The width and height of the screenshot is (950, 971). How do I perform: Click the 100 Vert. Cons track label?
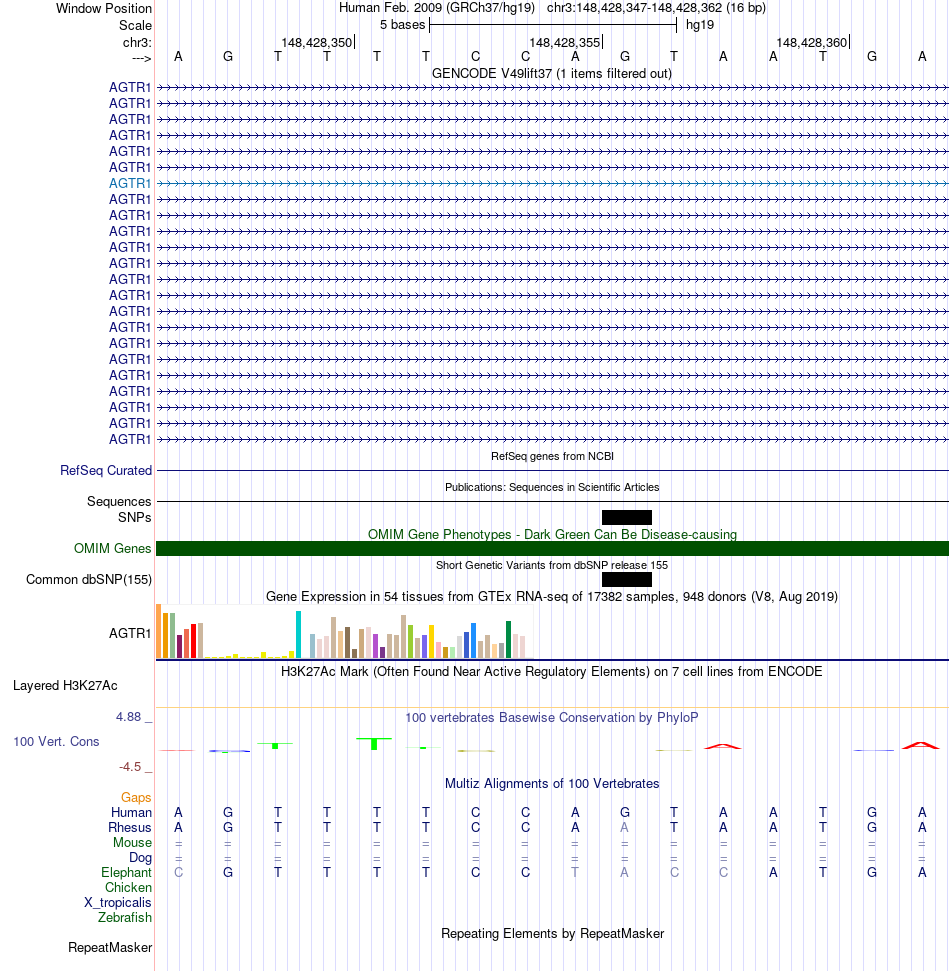(56, 742)
